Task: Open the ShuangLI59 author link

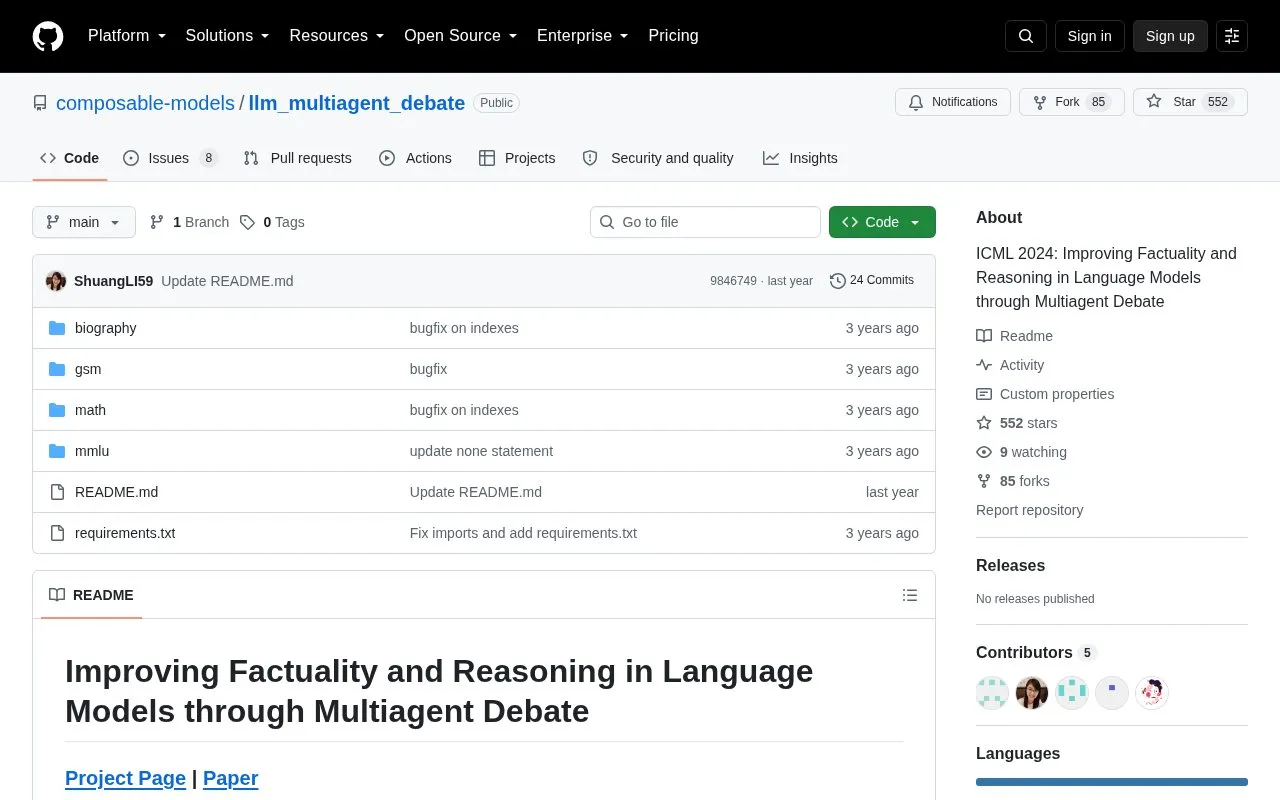Action: point(113,281)
